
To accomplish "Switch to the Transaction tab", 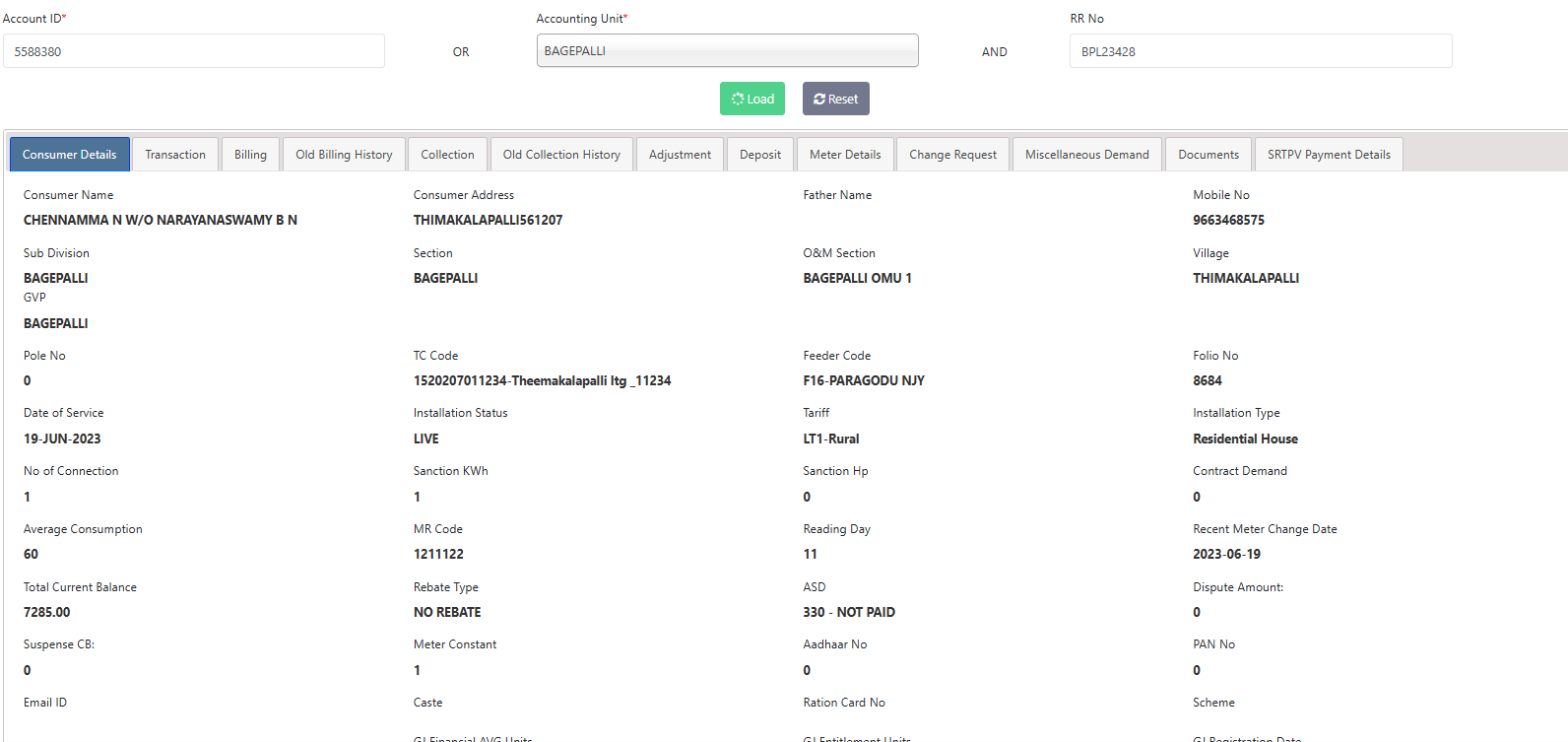I will tap(175, 155).
